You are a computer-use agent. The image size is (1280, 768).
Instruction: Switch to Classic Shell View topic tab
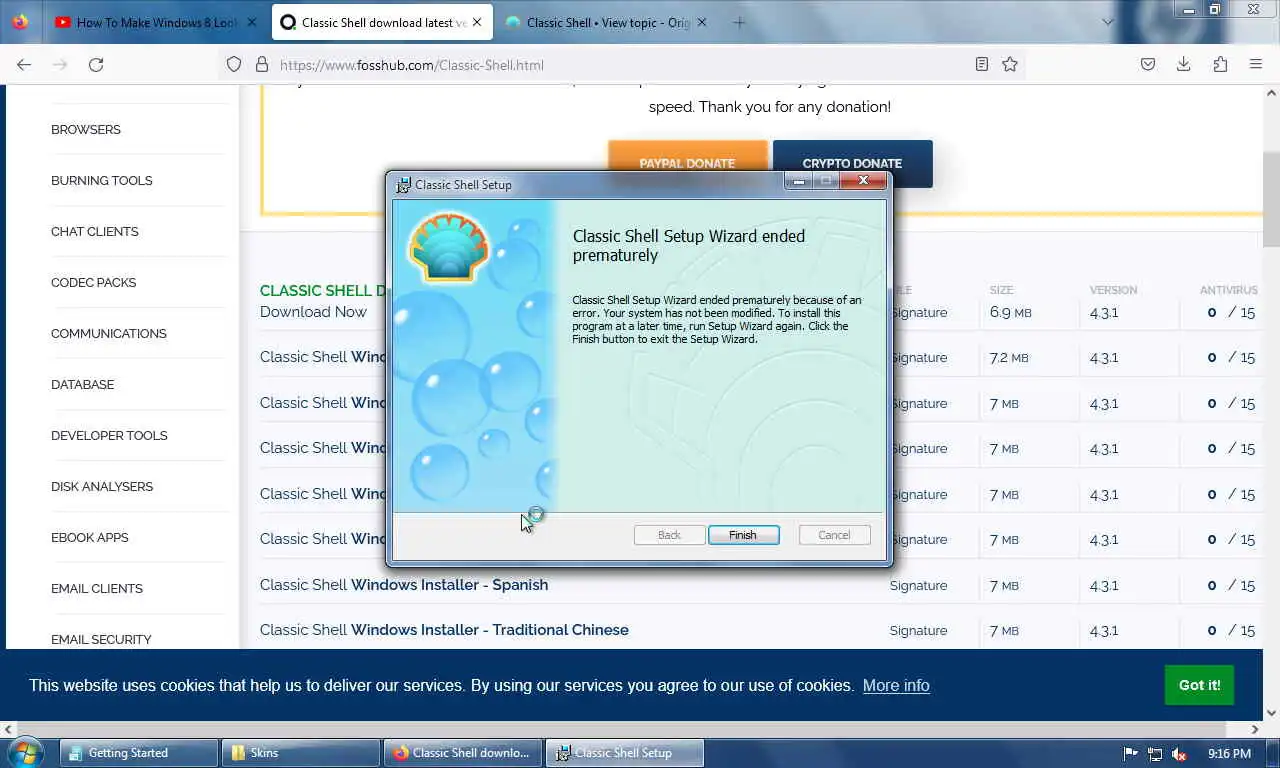[608, 22]
